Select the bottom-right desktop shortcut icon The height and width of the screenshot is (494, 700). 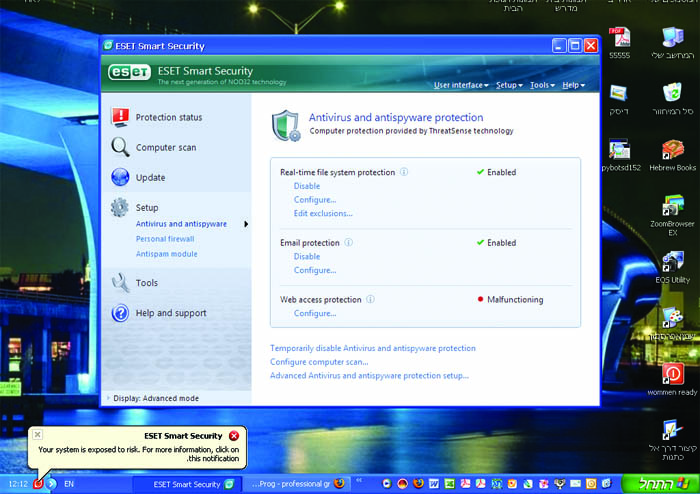tap(672, 440)
